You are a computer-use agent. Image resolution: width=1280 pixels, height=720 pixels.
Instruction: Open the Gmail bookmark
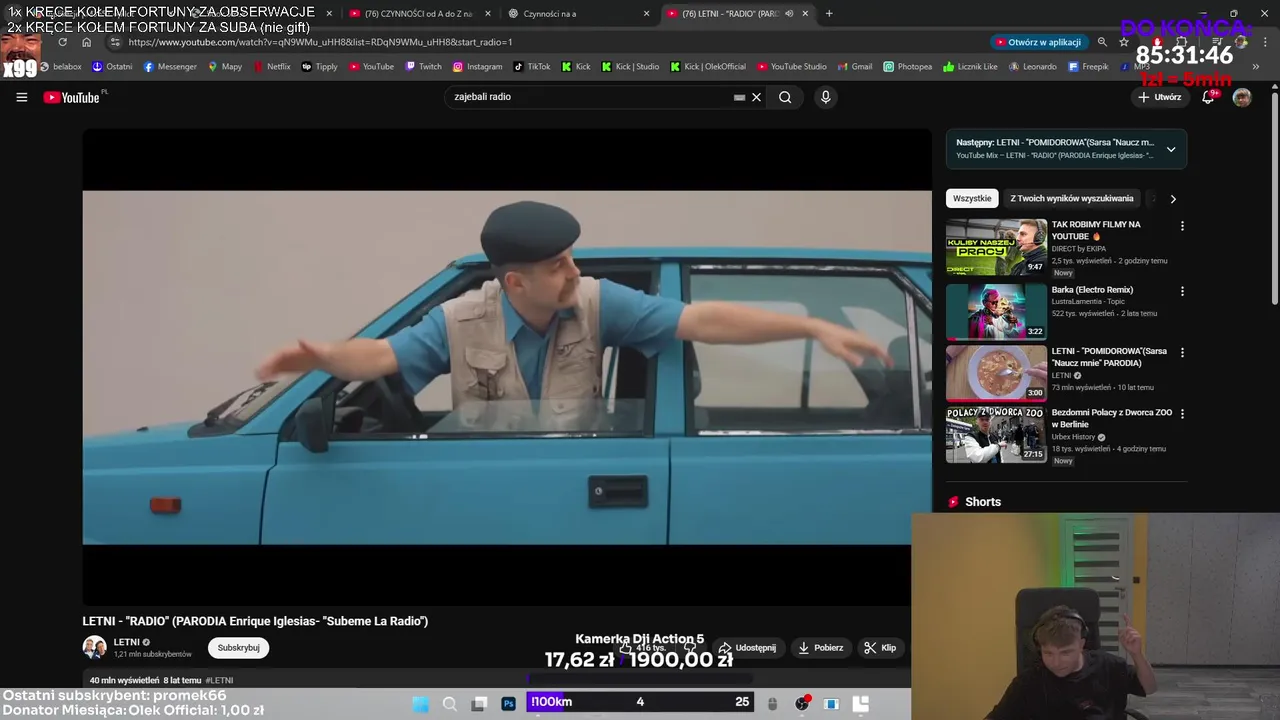point(855,67)
